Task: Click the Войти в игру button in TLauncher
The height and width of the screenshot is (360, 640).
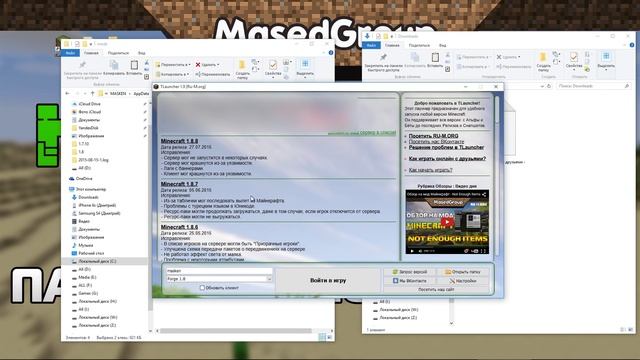Action: pos(328,280)
